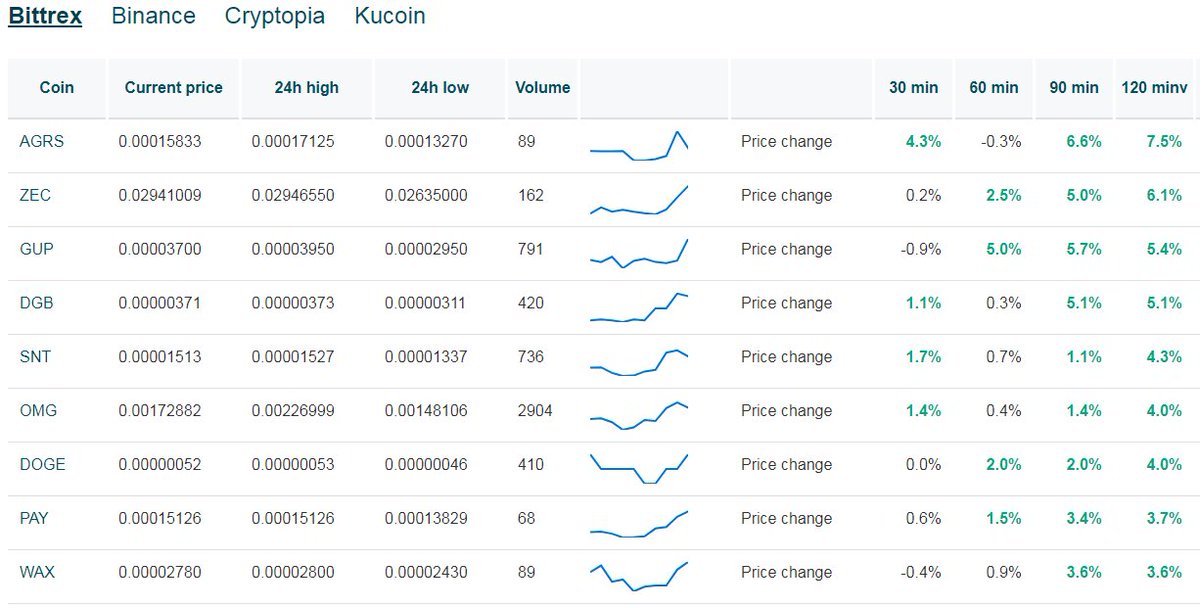Select AGRS 60 min change -0.3%
Screen dimensions: 1200x608
point(1002,142)
